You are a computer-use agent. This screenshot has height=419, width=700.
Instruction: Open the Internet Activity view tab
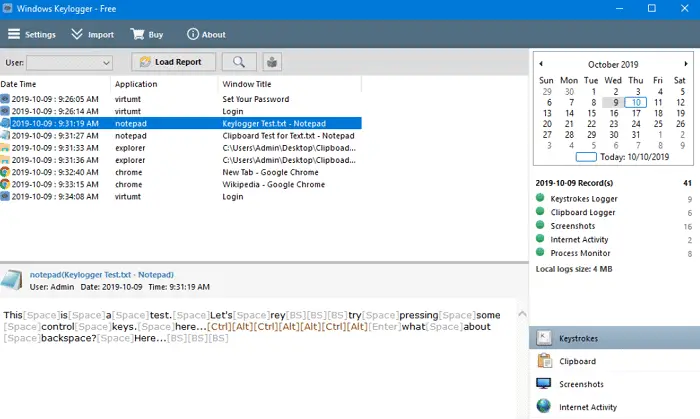[614, 407]
